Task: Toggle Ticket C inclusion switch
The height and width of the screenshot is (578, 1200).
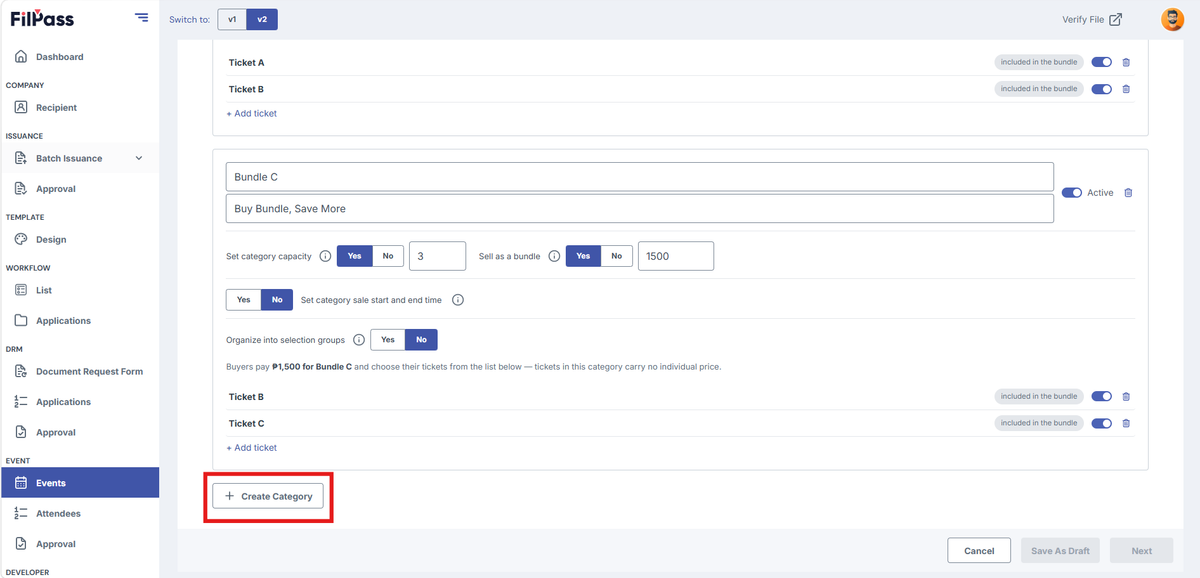Action: click(x=1101, y=423)
